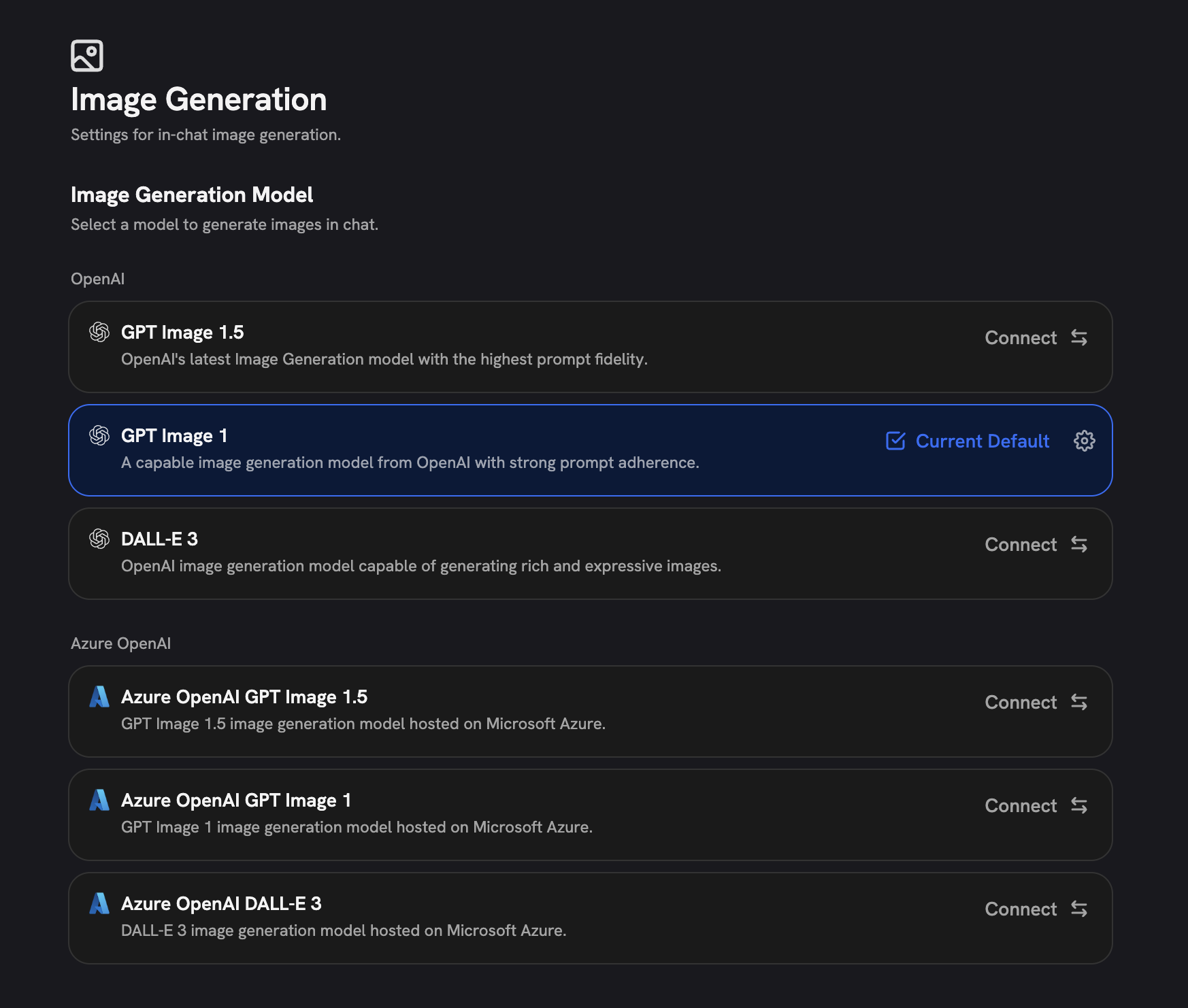Image resolution: width=1188 pixels, height=1008 pixels.
Task: Click the swap arrows next to GPT Image 1.5 Connect
Action: (x=1078, y=338)
